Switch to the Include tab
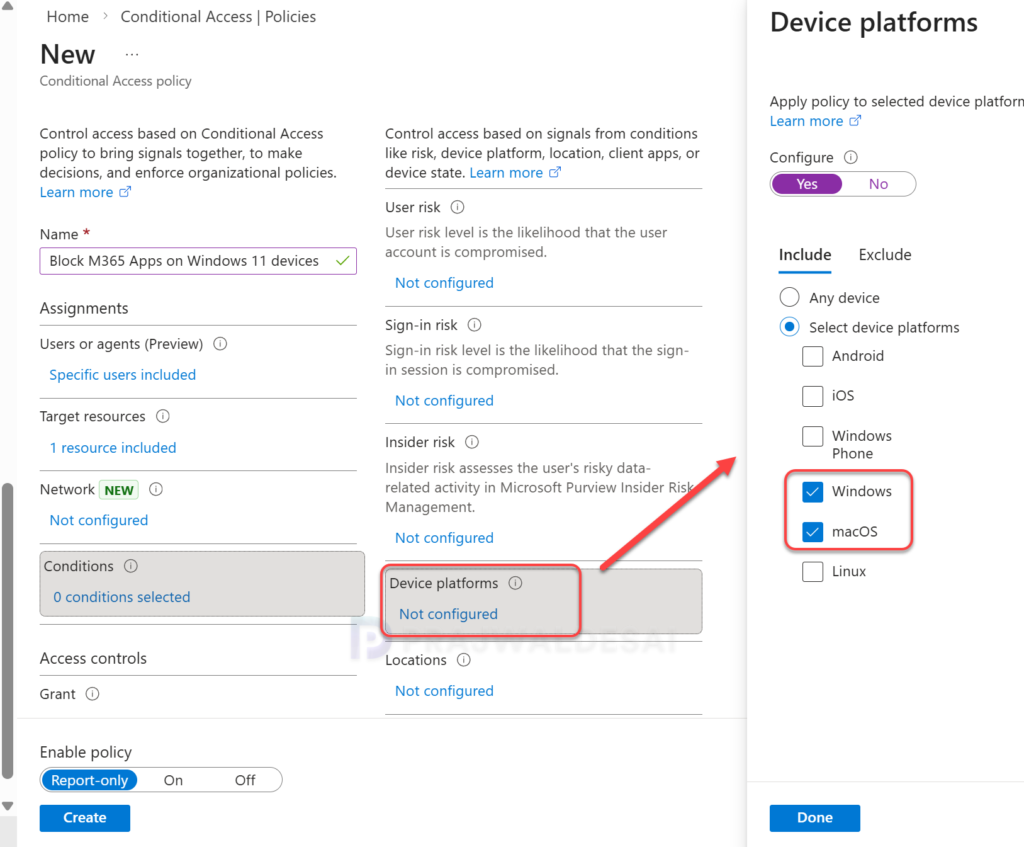This screenshot has width=1024, height=847. [x=805, y=255]
